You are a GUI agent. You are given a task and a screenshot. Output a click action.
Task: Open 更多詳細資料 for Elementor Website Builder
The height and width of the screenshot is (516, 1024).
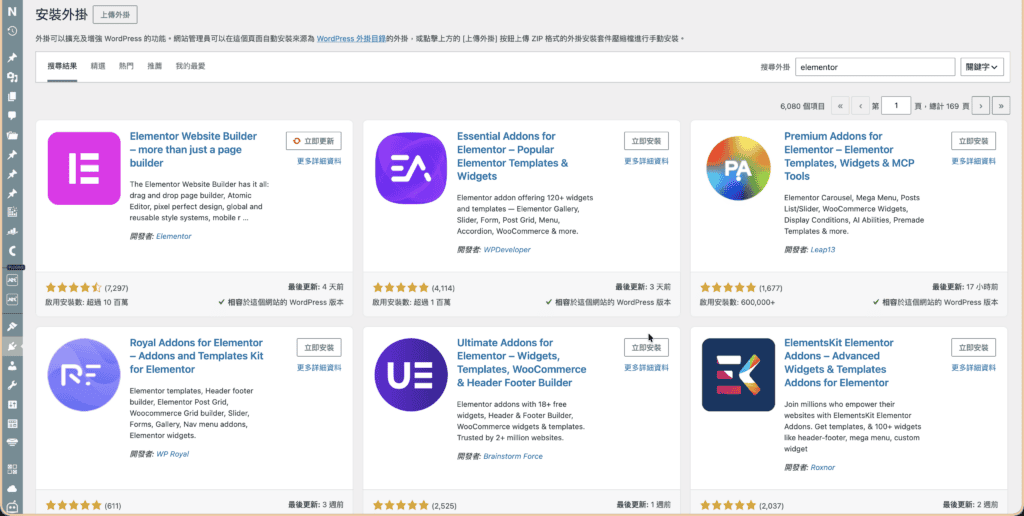[x=319, y=161]
